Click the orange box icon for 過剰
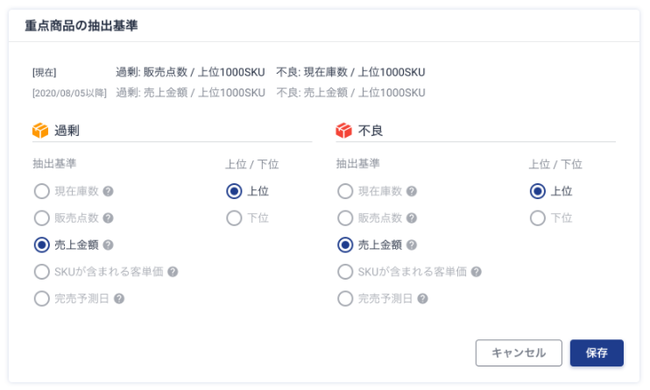Viewport: 650px width, 390px height. pos(40,131)
